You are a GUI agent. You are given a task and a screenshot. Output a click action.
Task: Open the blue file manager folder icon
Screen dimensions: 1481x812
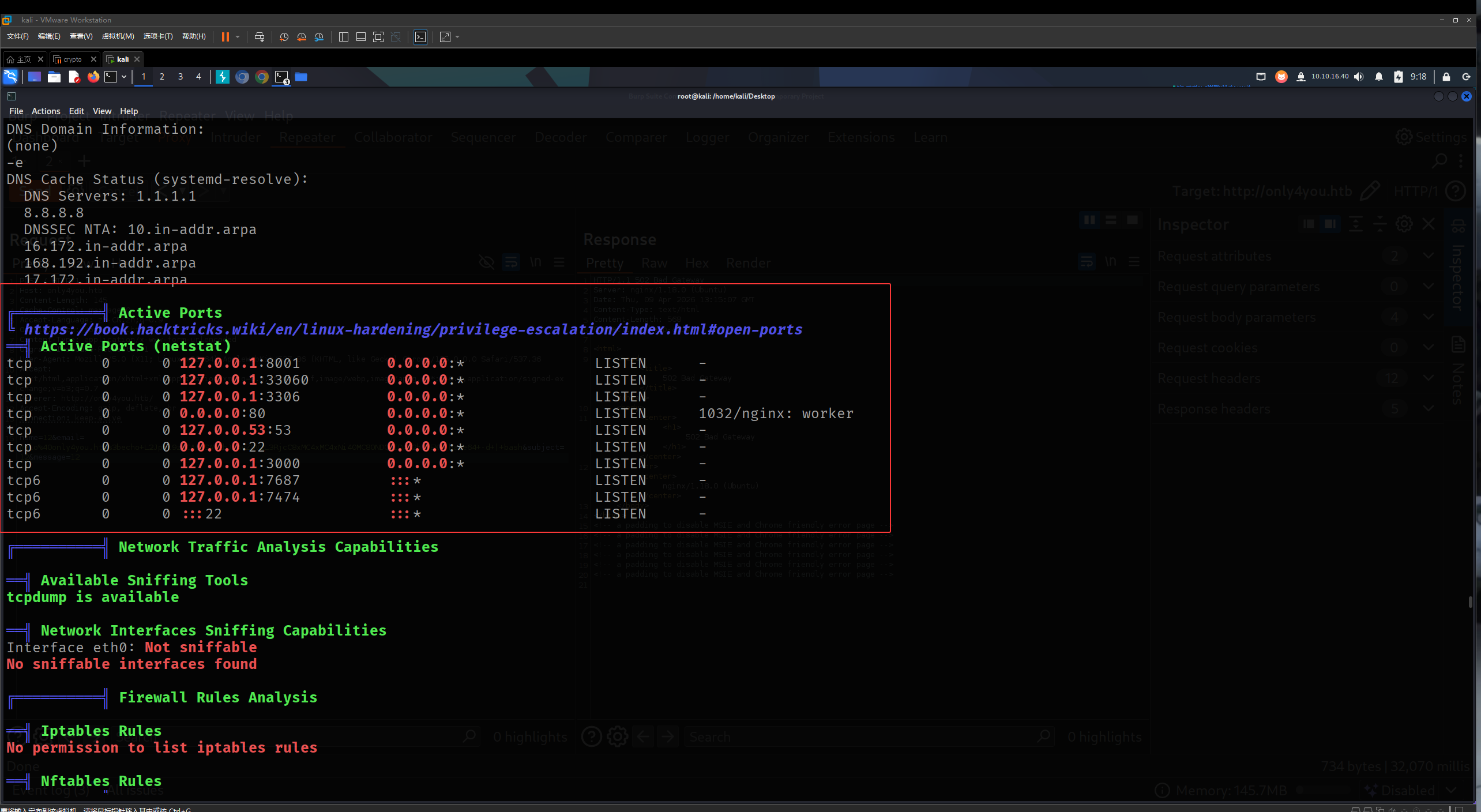pyautogui.click(x=301, y=77)
